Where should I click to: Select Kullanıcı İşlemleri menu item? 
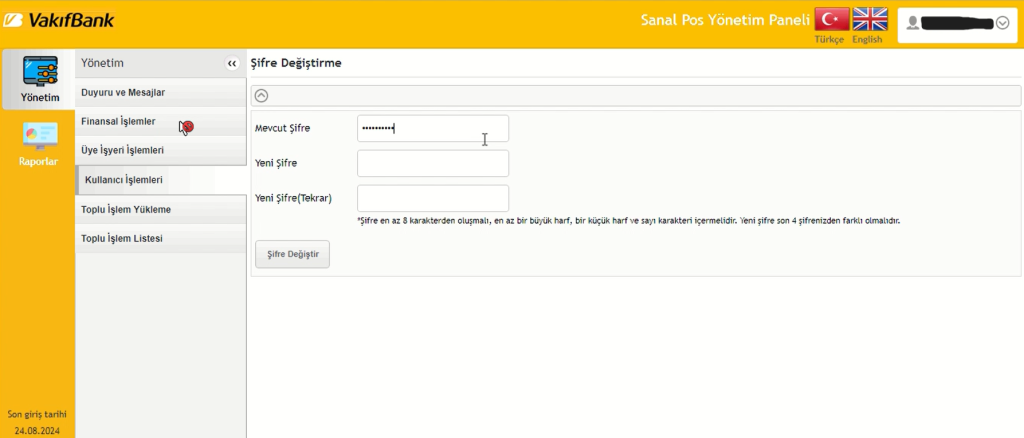pyautogui.click(x=124, y=180)
